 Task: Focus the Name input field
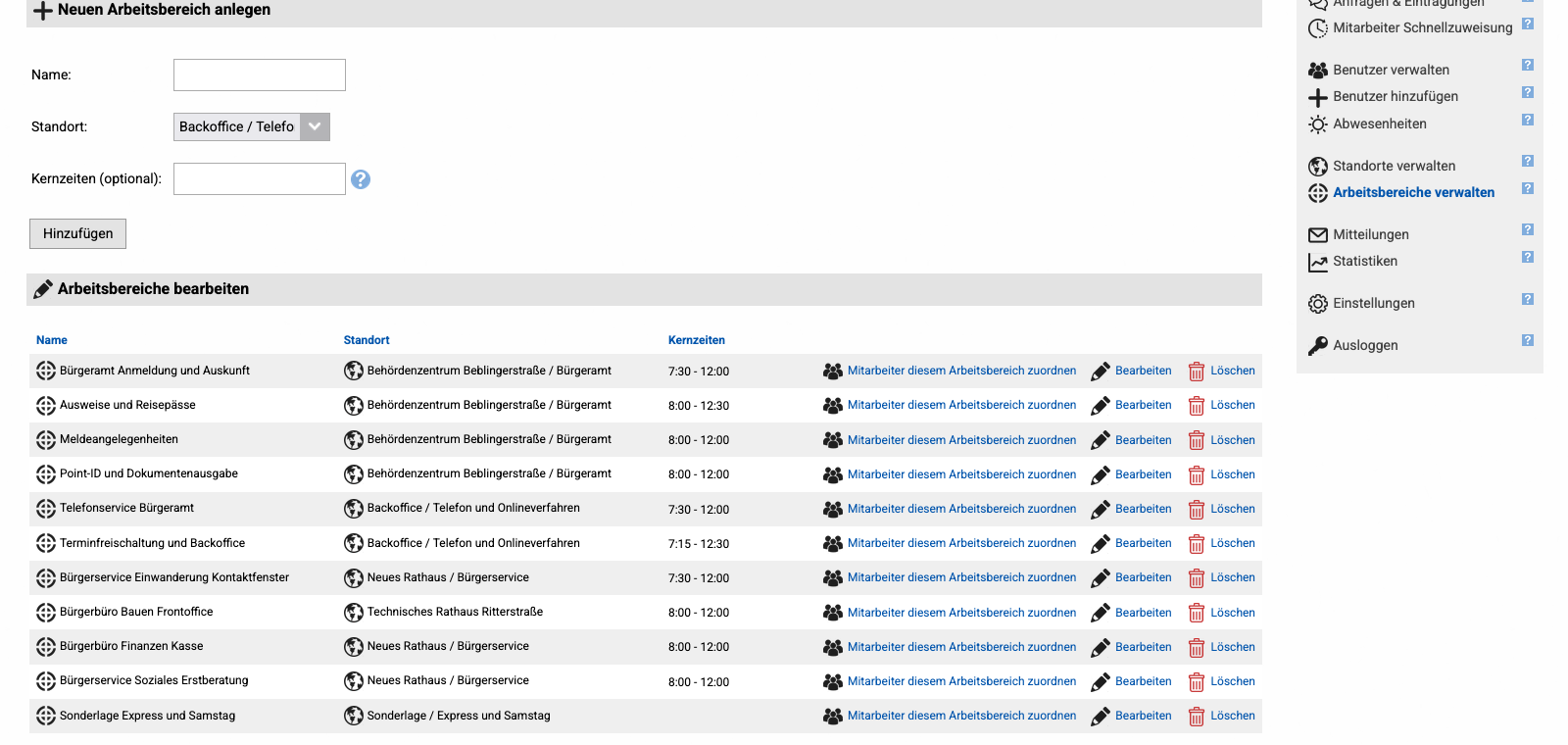coord(260,75)
